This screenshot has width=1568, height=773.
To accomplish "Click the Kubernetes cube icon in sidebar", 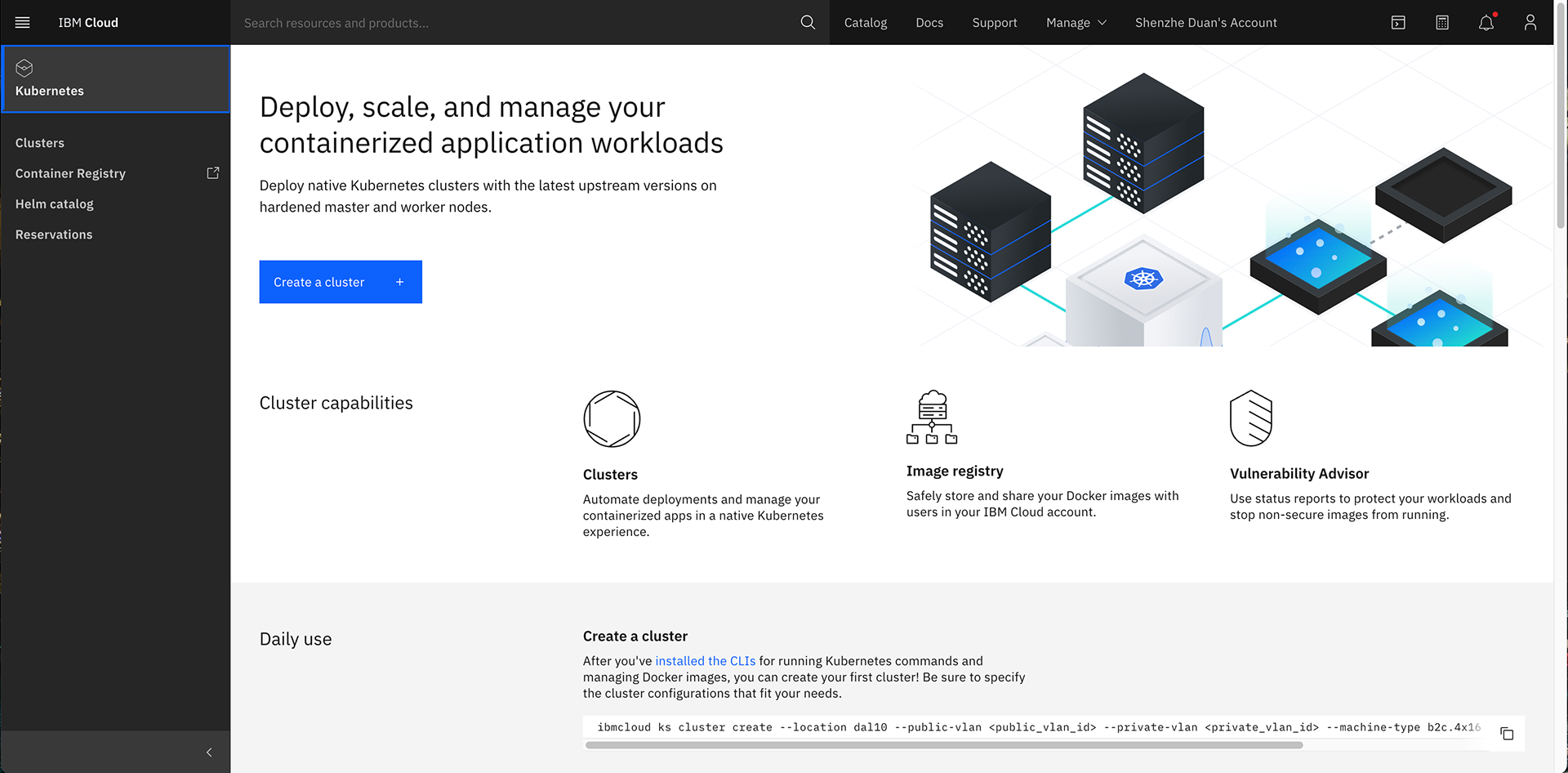I will [24, 68].
